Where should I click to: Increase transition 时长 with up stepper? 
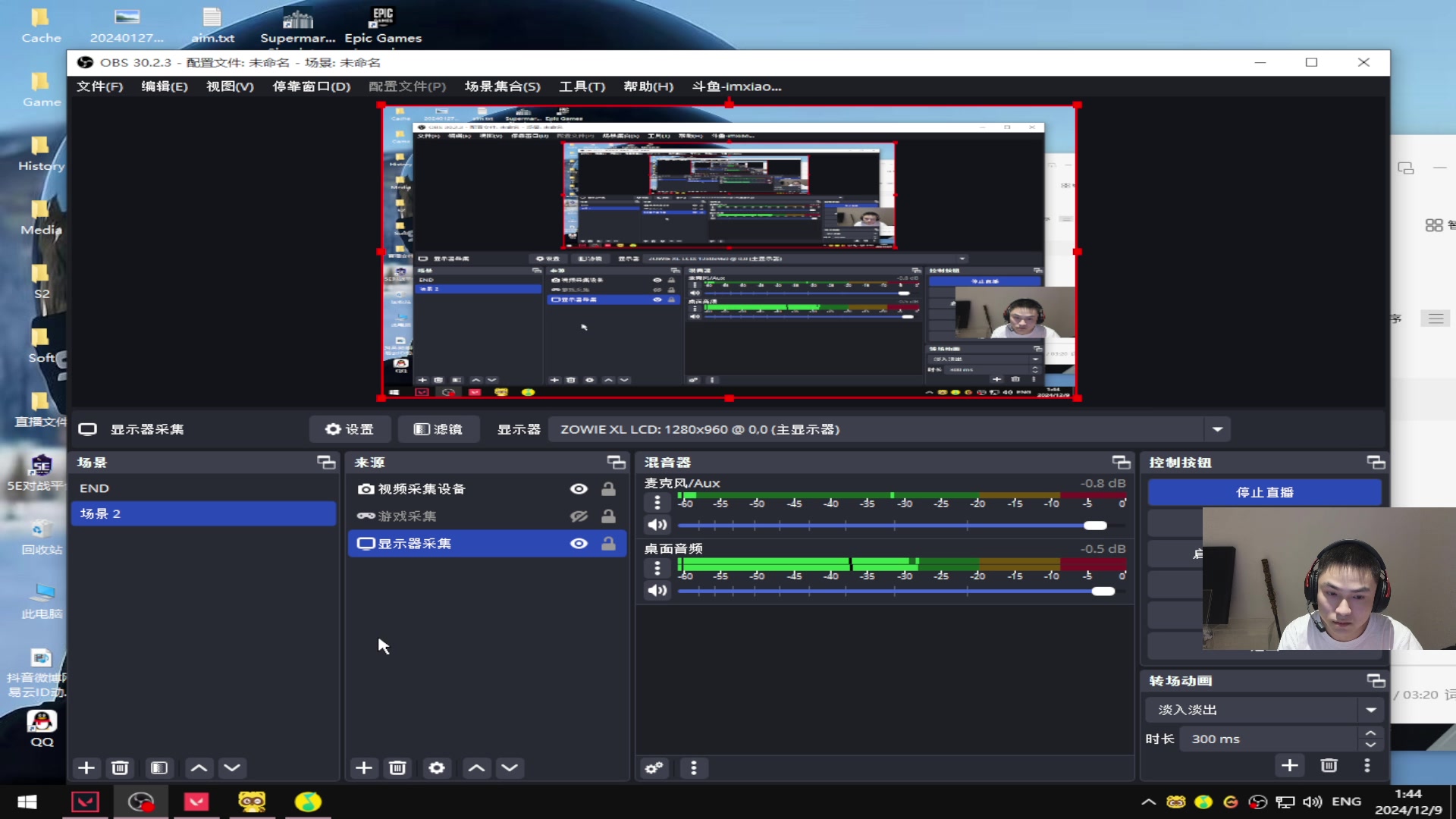click(1370, 733)
